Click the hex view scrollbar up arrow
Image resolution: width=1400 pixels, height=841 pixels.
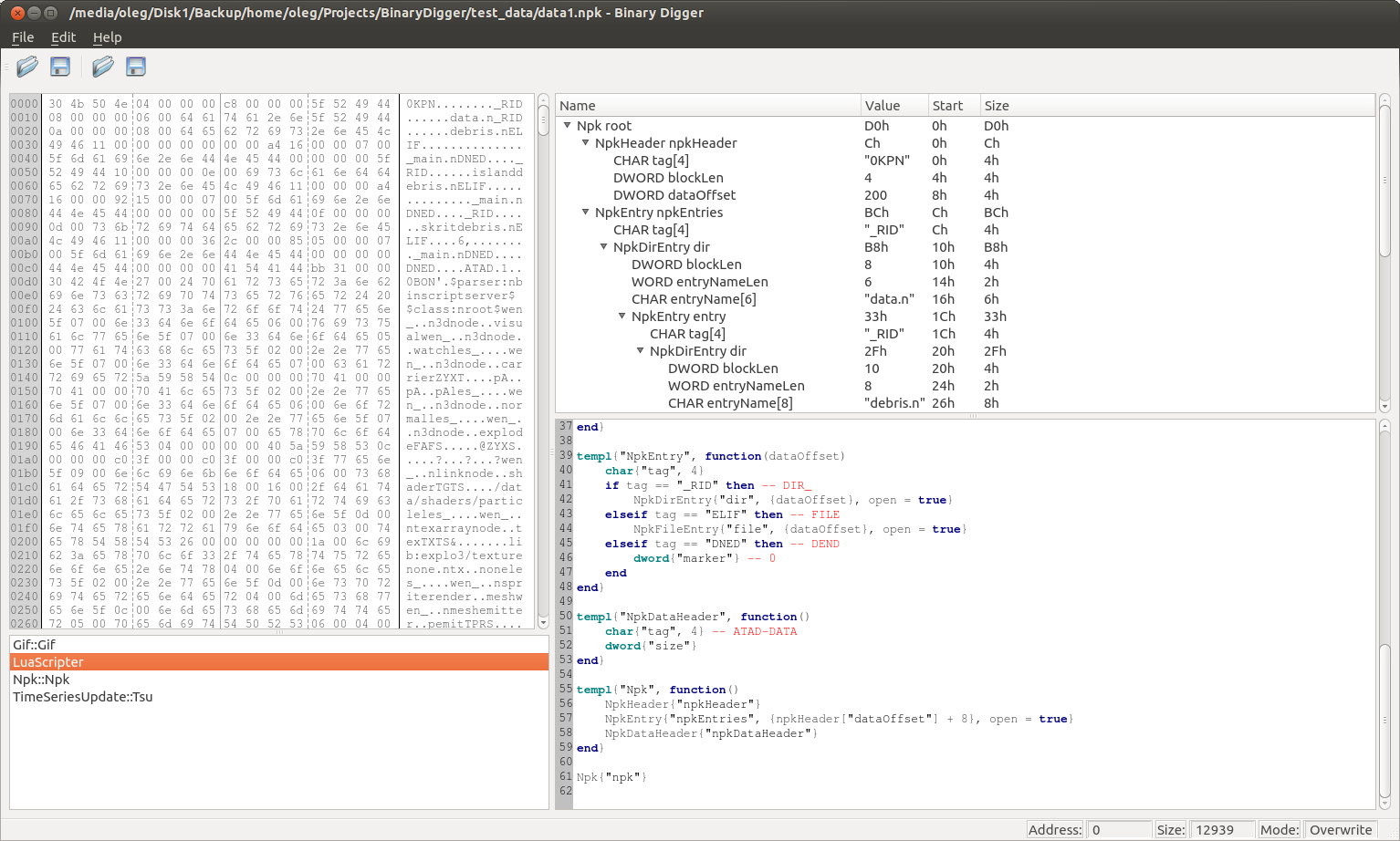click(543, 99)
